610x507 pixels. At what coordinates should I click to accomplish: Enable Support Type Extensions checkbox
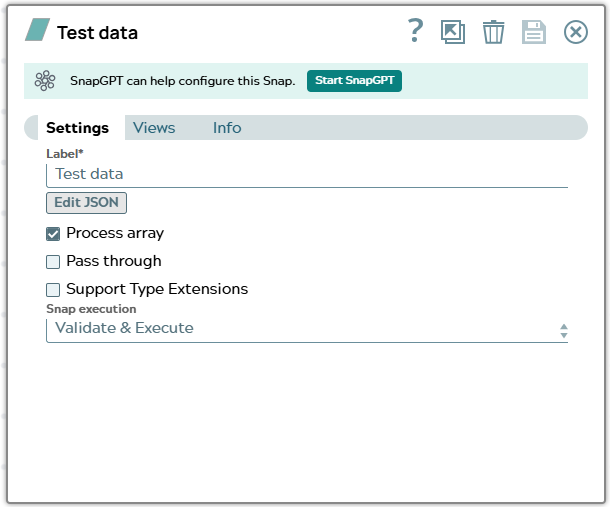coord(53,290)
